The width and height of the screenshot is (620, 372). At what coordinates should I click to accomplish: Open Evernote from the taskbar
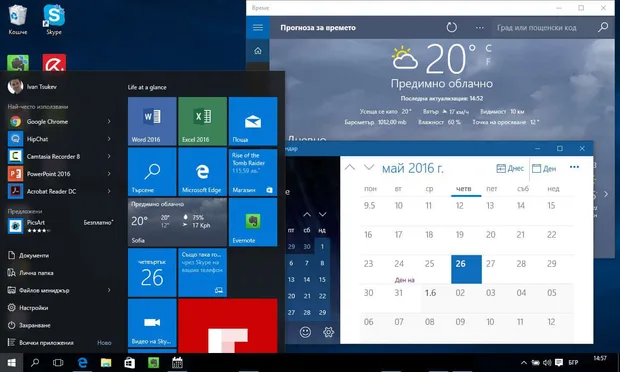pos(153,363)
